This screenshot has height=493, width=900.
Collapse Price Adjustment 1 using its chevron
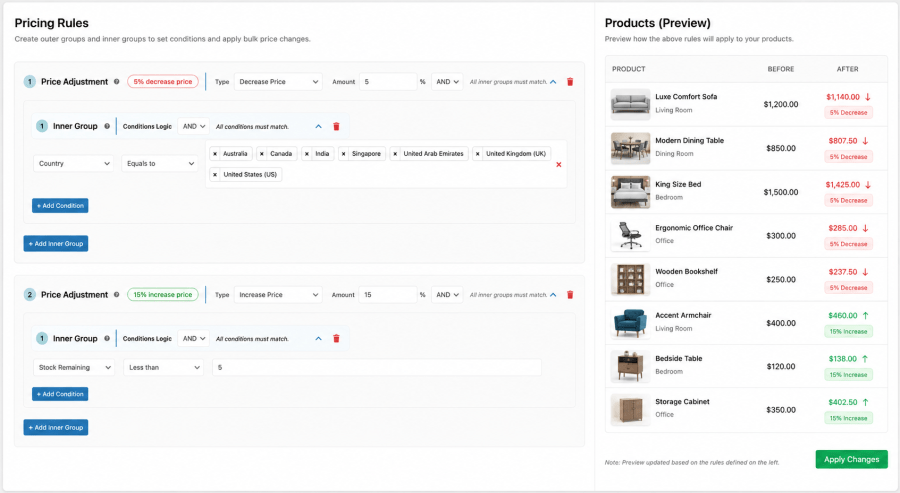[553, 82]
